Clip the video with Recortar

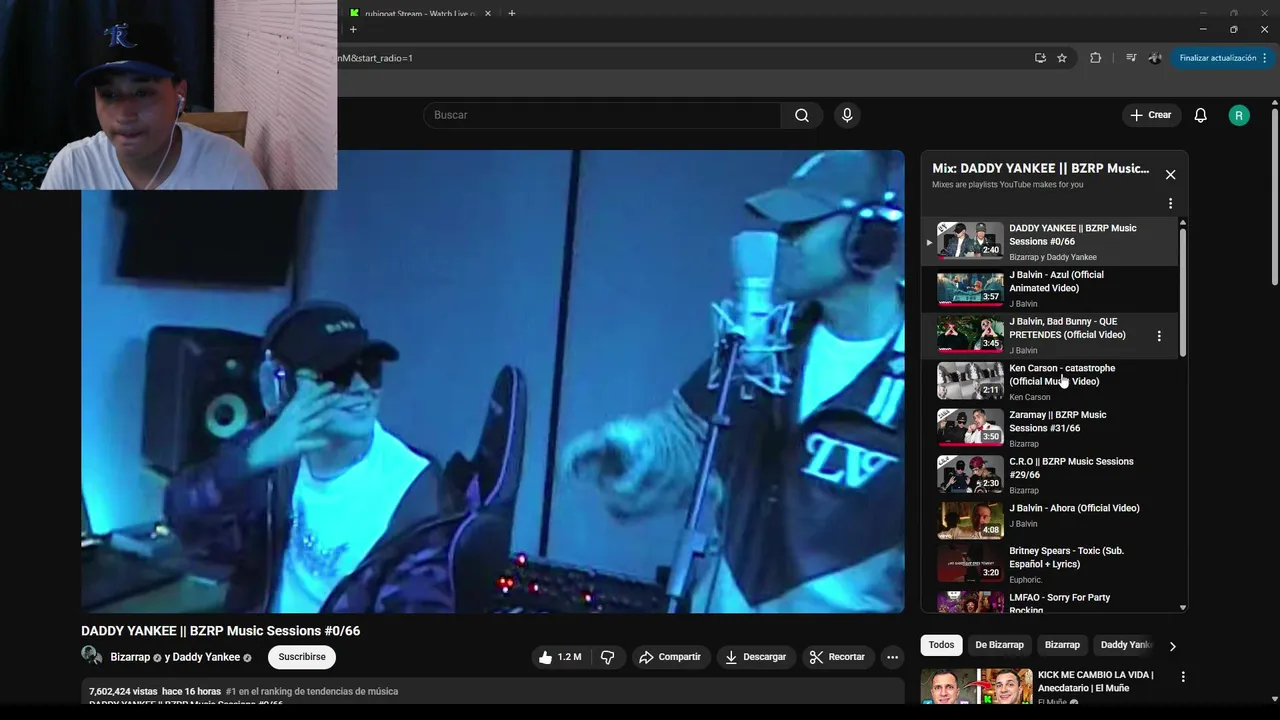coord(837,657)
